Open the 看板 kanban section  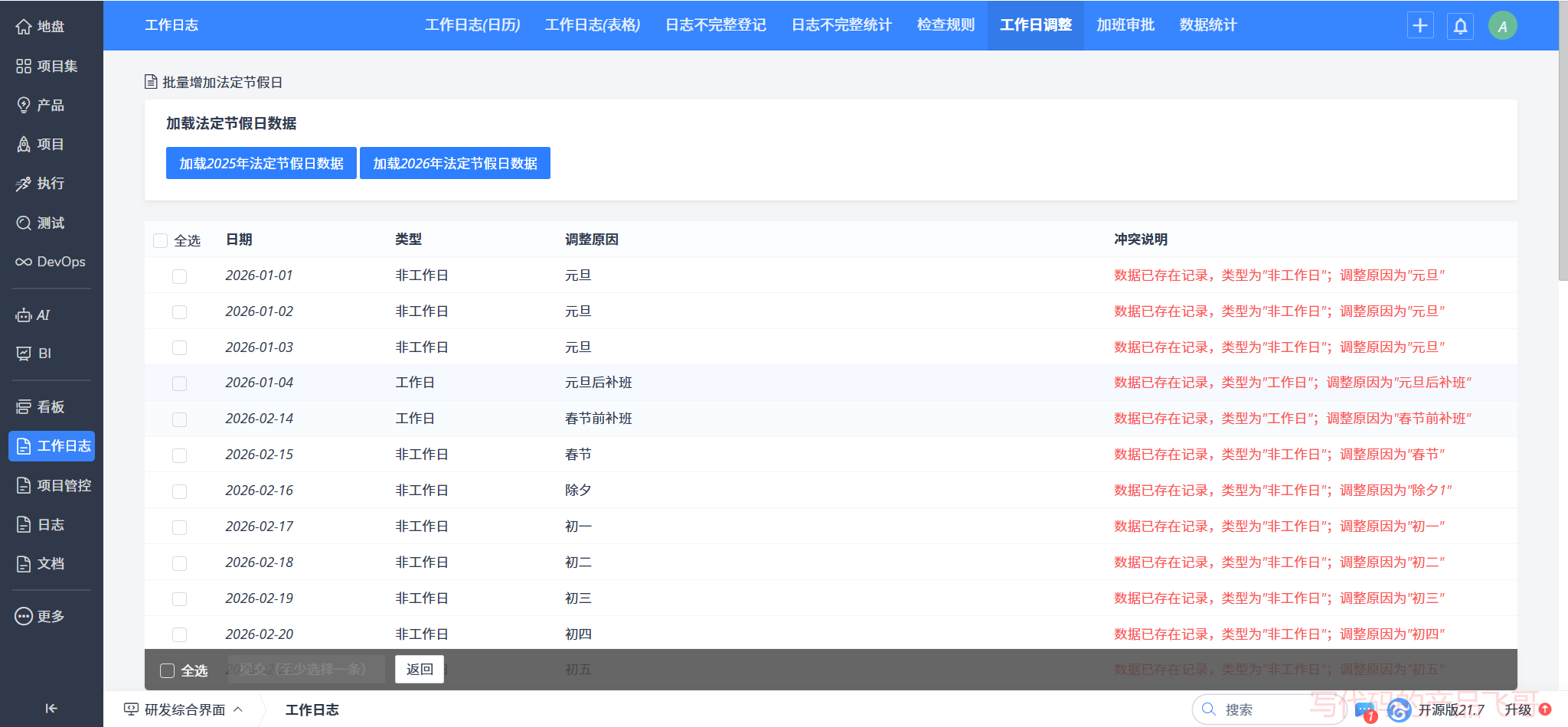[x=46, y=406]
